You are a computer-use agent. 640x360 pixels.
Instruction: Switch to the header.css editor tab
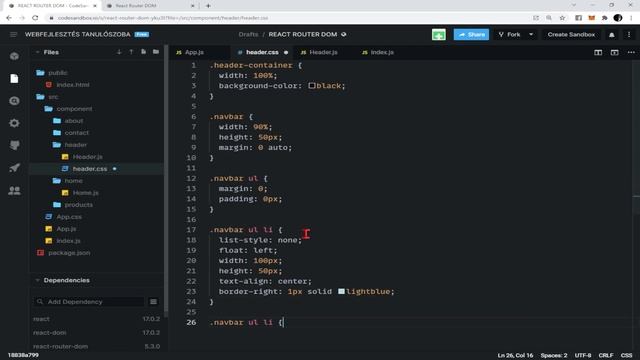coord(262,52)
